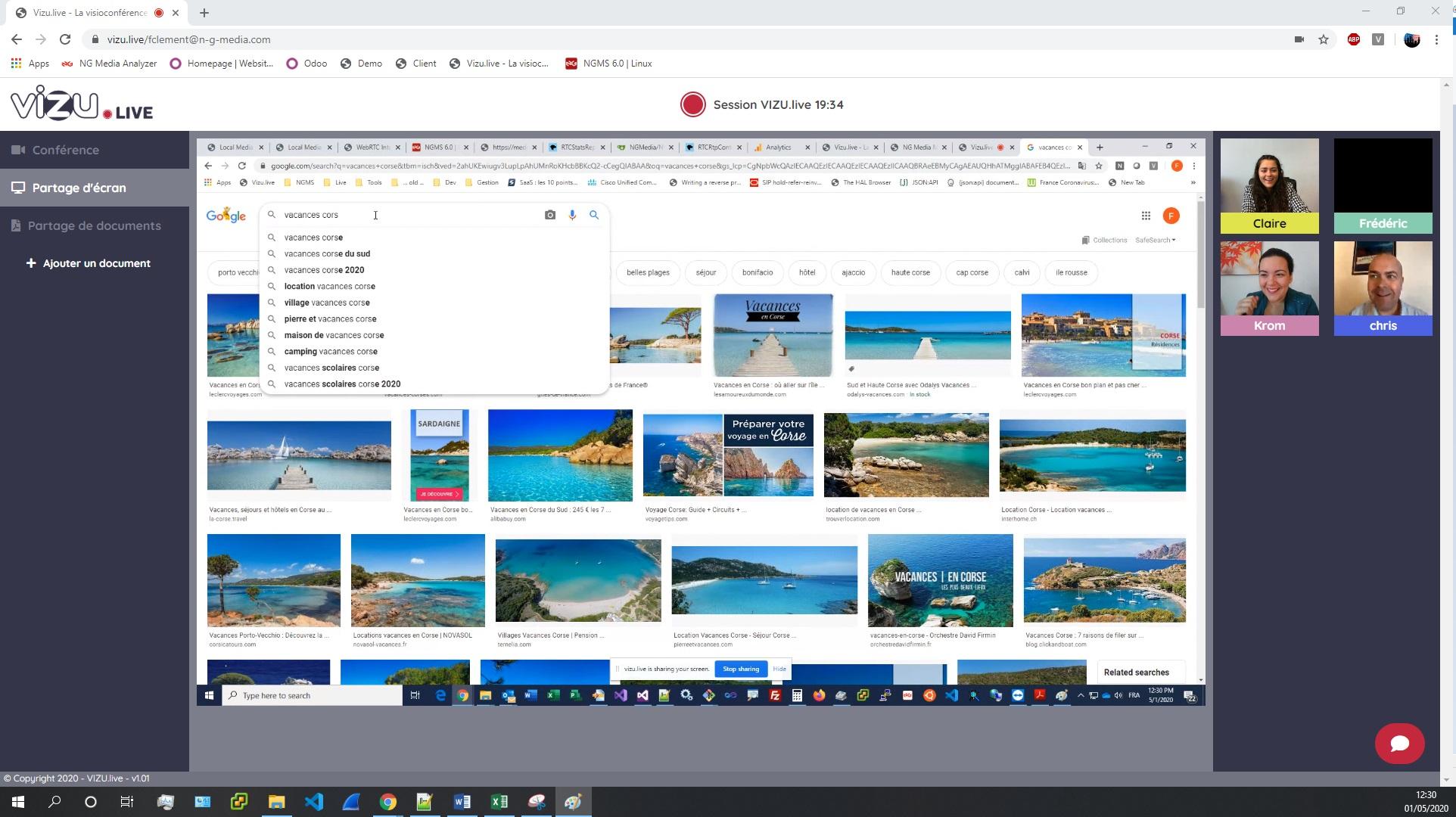Choose suggestion 'location vacances corse'

pyautogui.click(x=434, y=286)
